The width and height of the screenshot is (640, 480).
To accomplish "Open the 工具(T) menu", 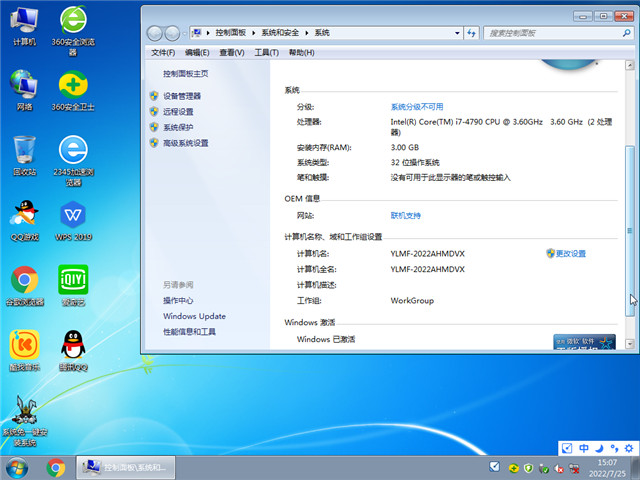I will click(267, 53).
